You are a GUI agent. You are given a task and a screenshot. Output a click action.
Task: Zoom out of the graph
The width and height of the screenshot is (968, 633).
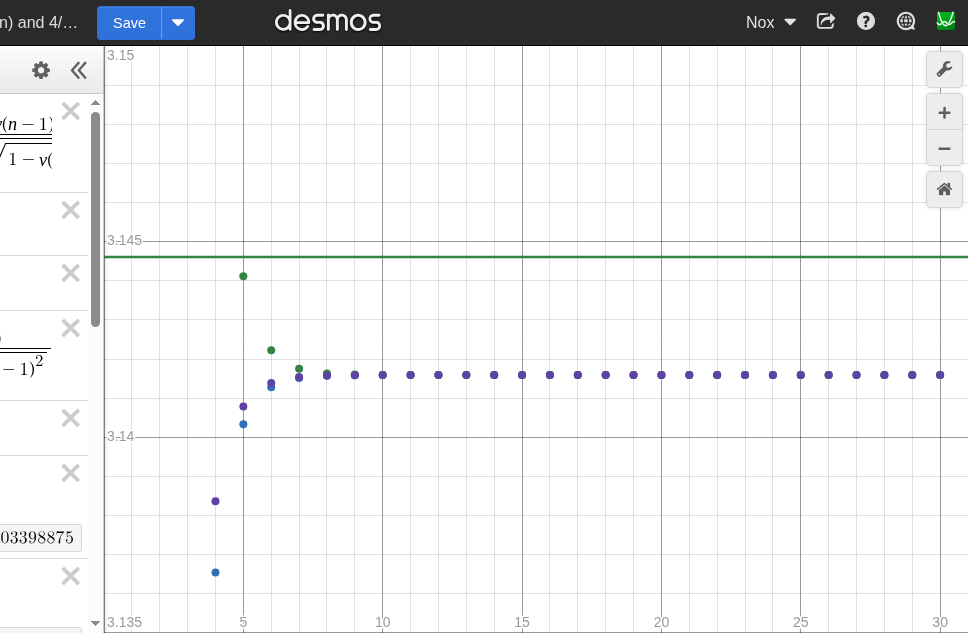[x=944, y=148]
